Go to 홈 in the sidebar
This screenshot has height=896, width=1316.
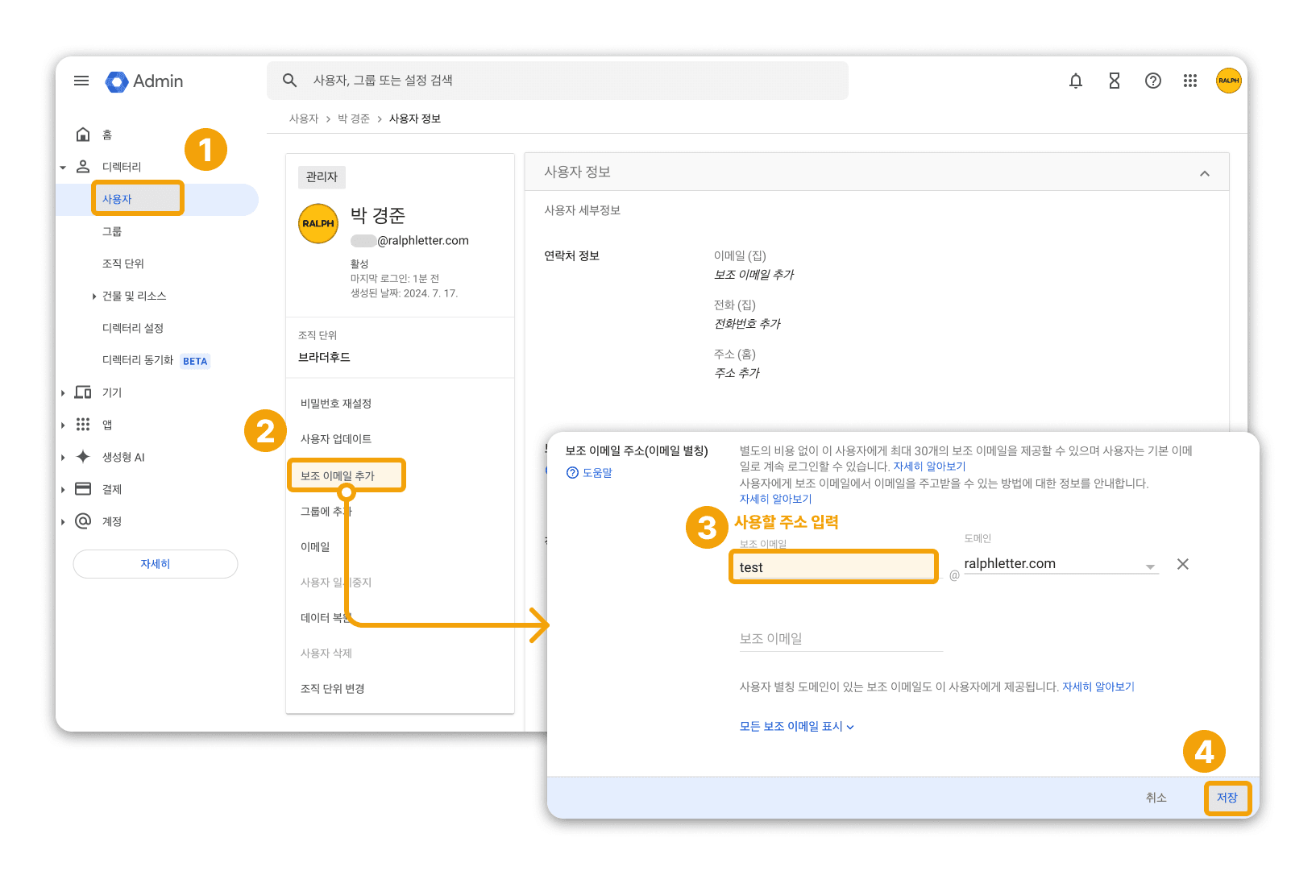[107, 135]
